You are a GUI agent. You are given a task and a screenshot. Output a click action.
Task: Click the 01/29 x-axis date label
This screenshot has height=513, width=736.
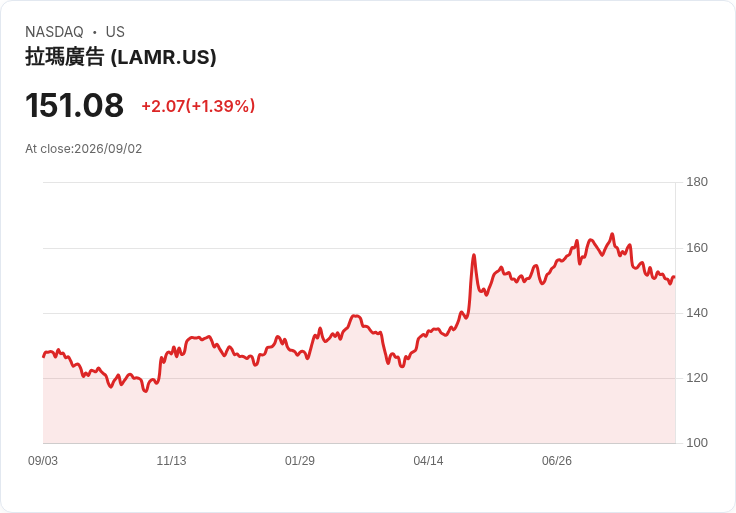299,461
